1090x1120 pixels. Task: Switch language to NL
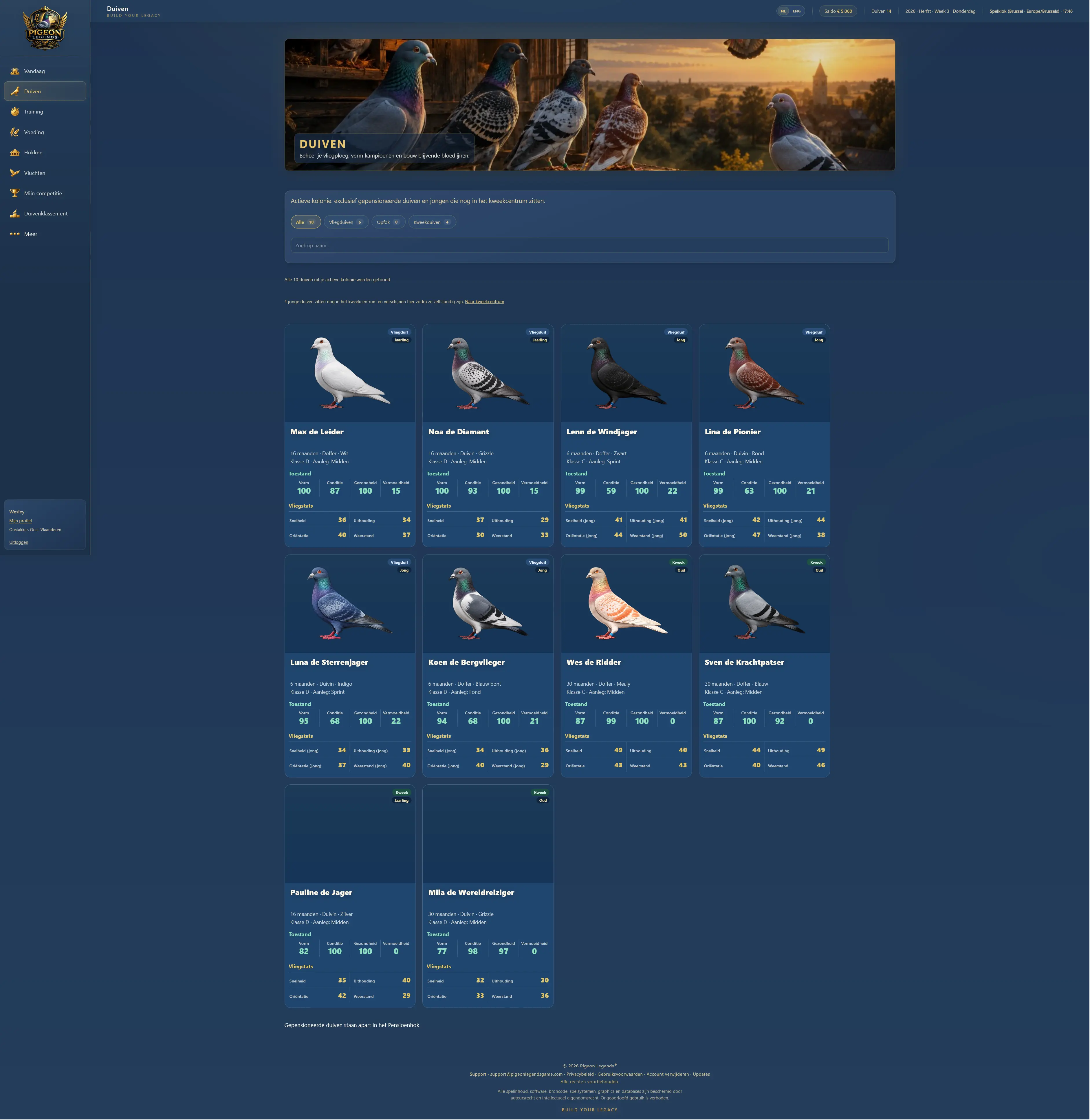point(784,11)
